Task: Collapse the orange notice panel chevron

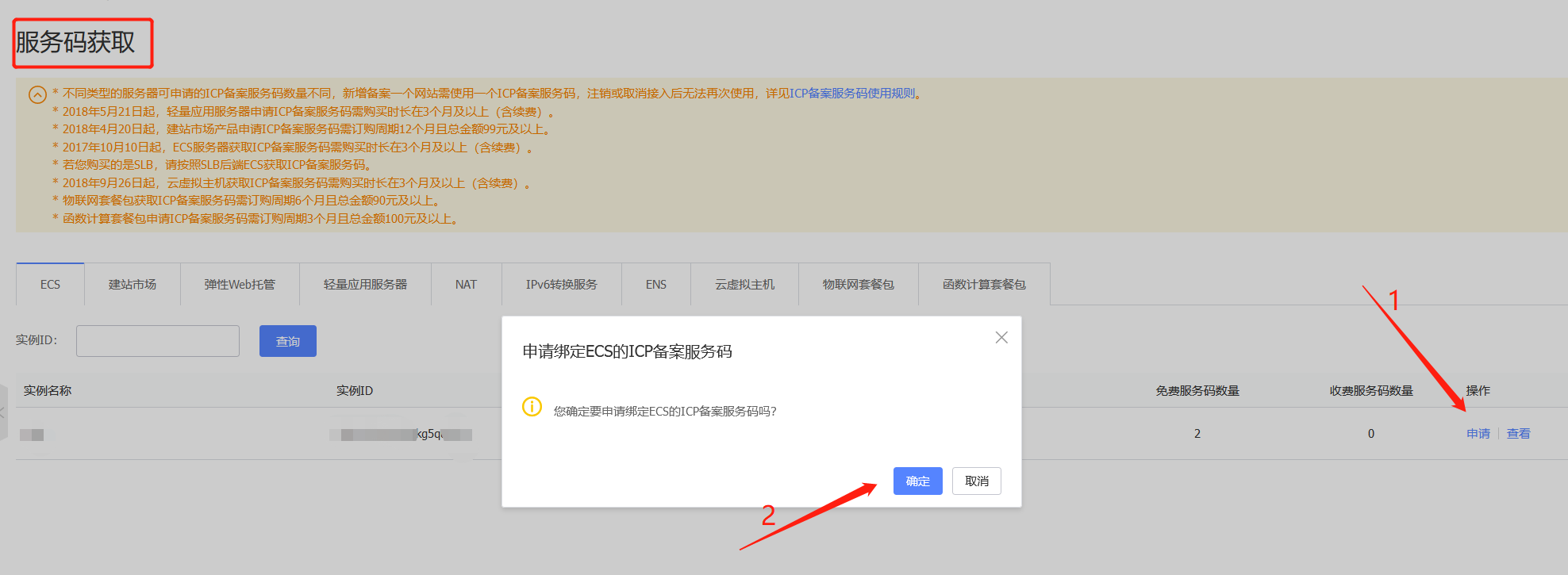Action: [x=37, y=95]
